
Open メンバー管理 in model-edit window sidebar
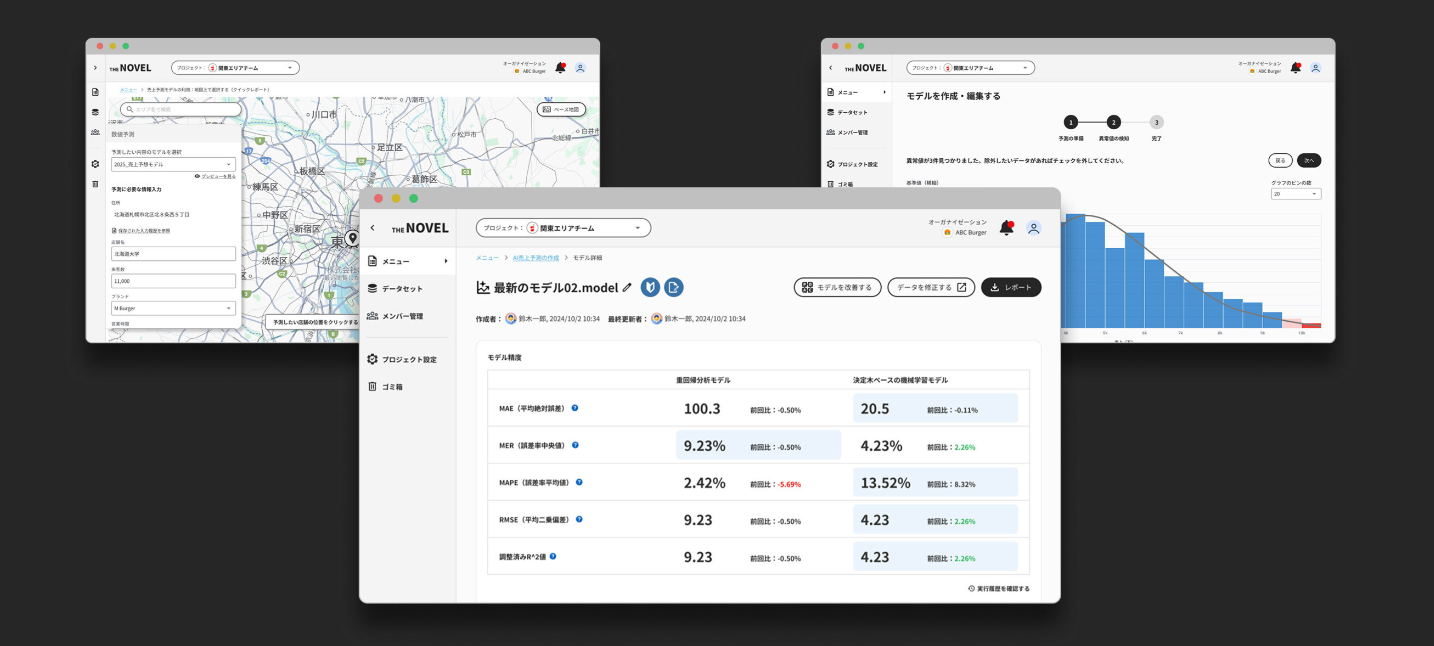[x=856, y=132]
